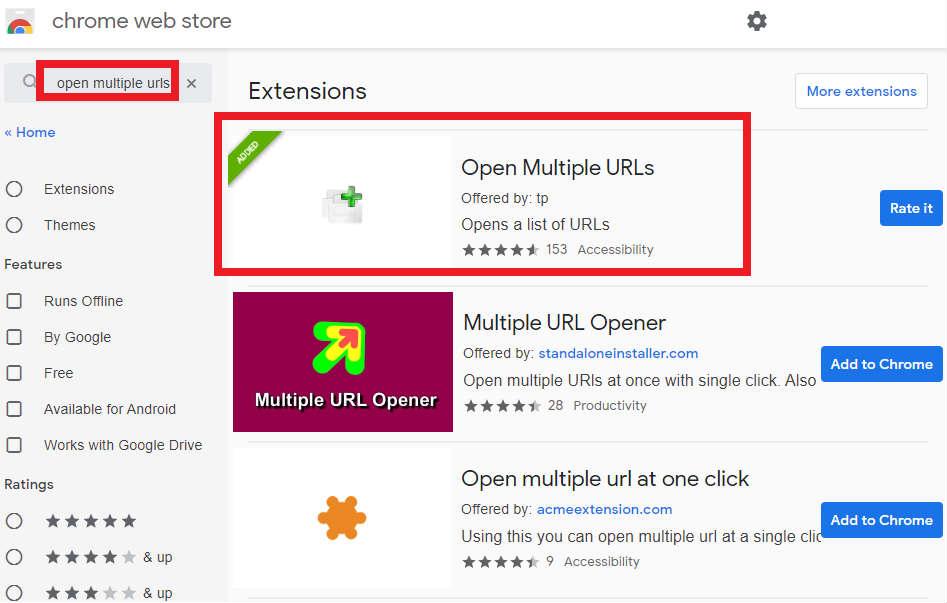
Task: Click the Rate it button
Action: pyautogui.click(x=911, y=208)
